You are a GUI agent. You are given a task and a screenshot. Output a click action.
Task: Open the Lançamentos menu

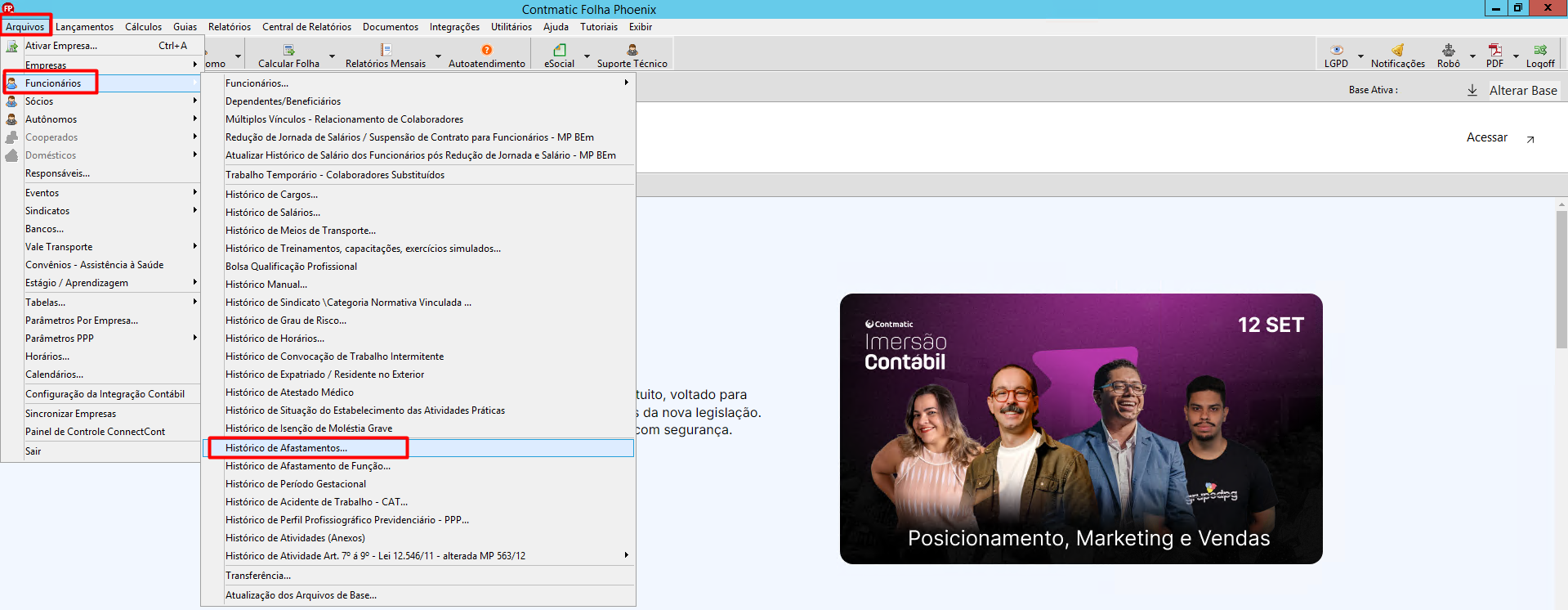[85, 27]
